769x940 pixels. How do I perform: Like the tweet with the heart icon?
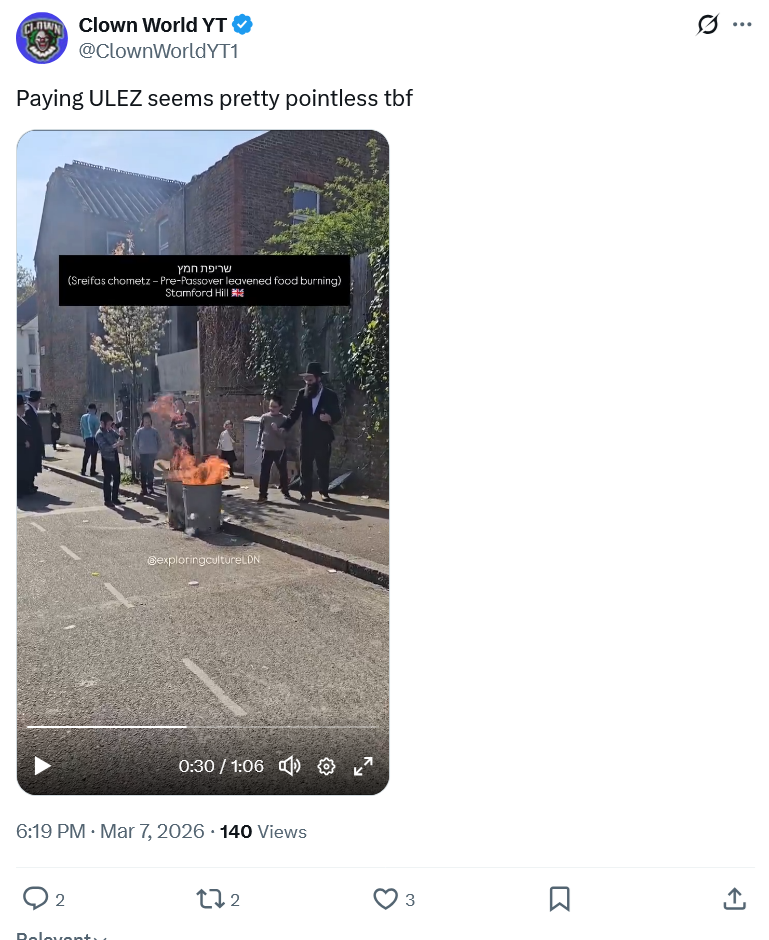click(x=385, y=899)
